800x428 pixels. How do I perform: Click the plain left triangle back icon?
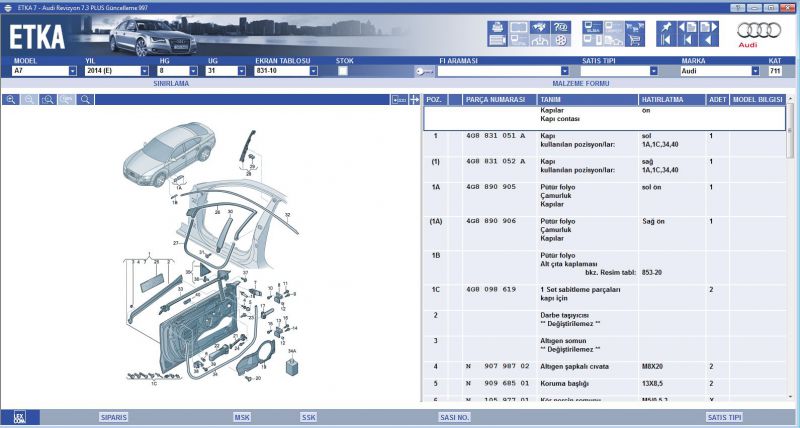pos(708,40)
